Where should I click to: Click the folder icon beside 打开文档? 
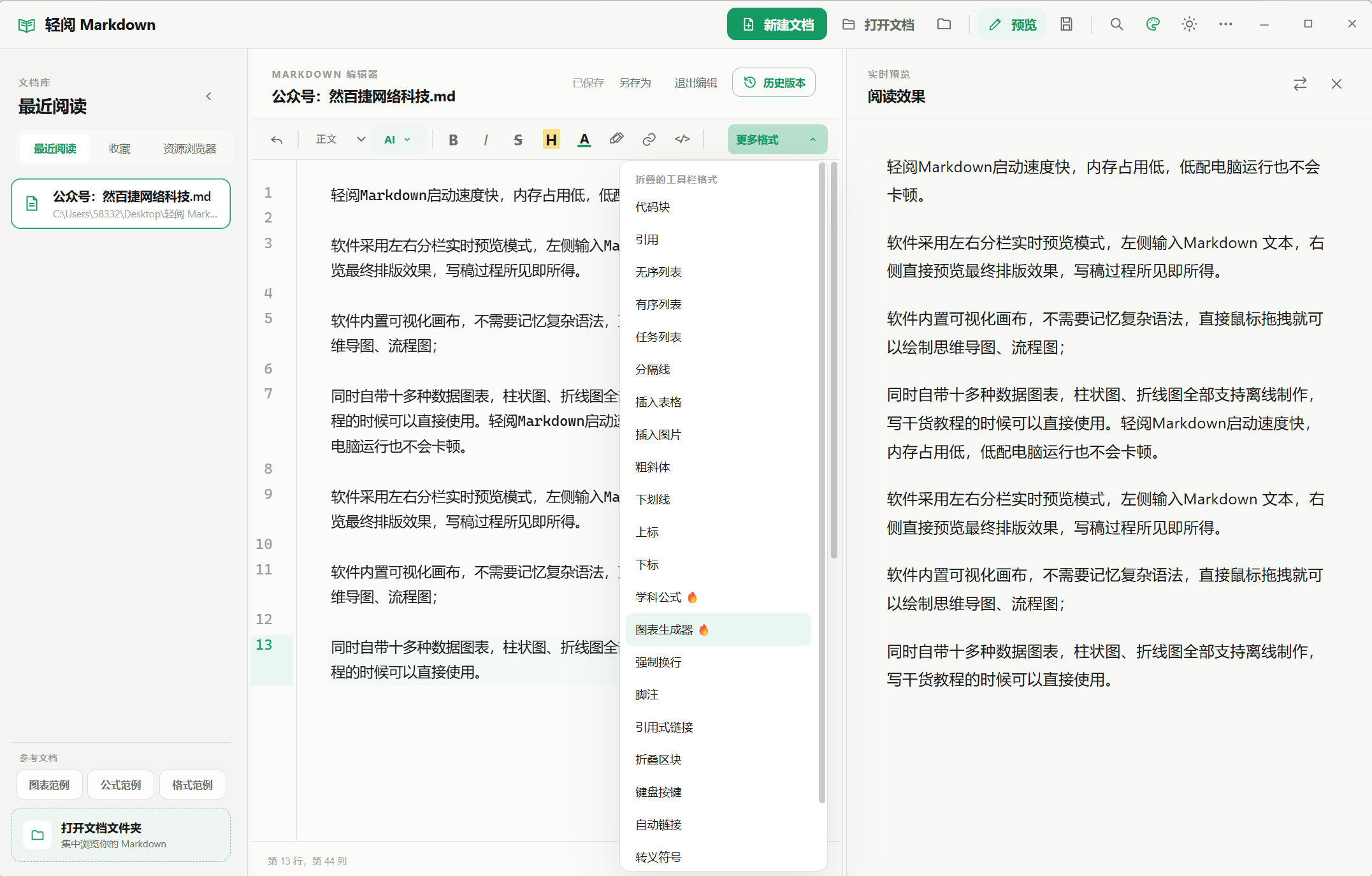coord(944,24)
